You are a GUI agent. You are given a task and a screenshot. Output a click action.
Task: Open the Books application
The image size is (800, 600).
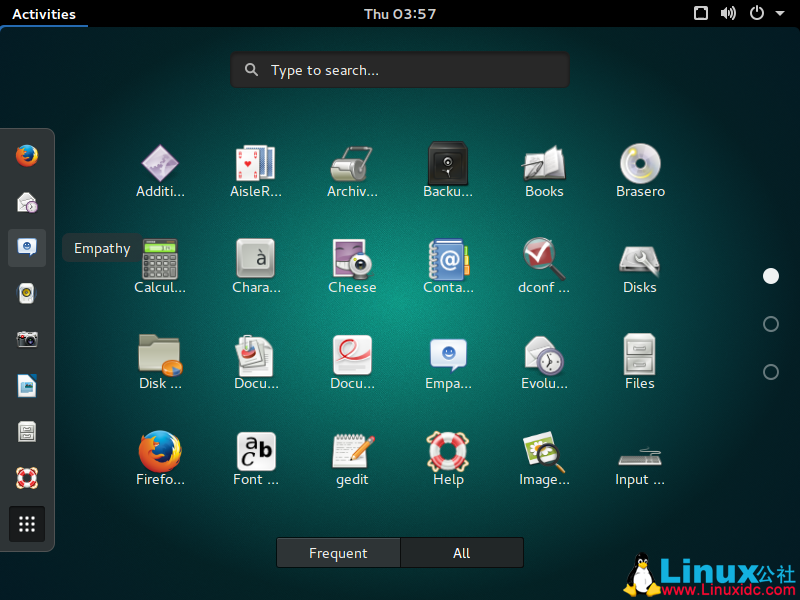[544, 164]
